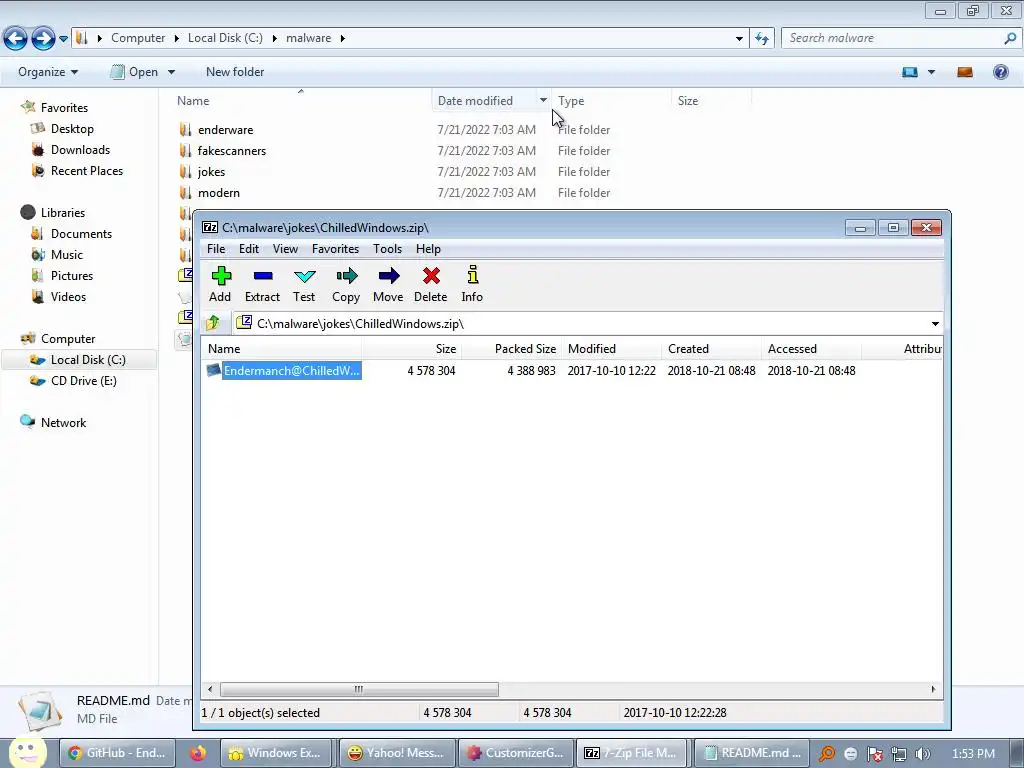Expand the Explorer address bar history dropdown
This screenshot has height=768, width=1024.
point(739,39)
